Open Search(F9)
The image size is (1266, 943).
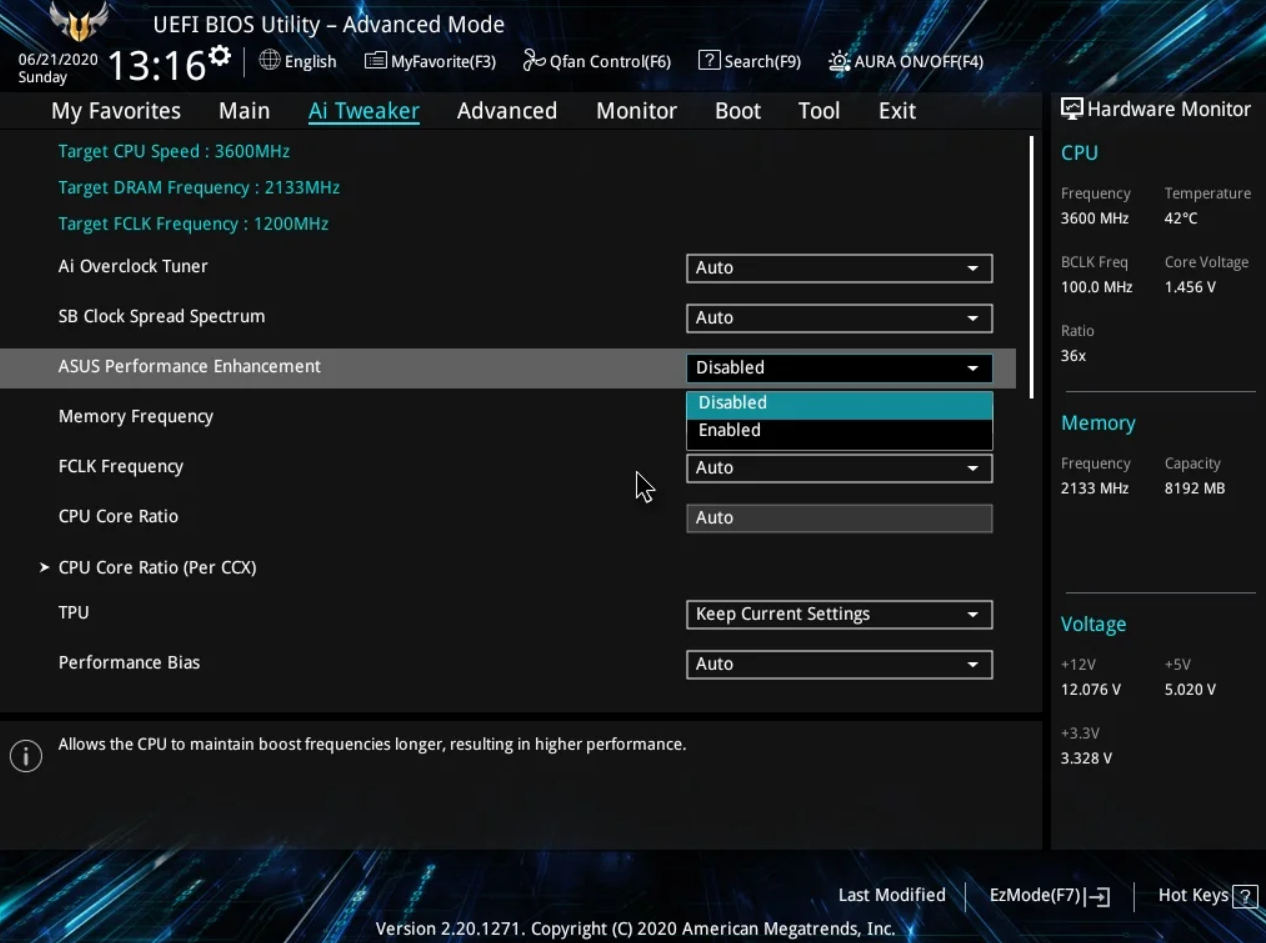point(749,61)
